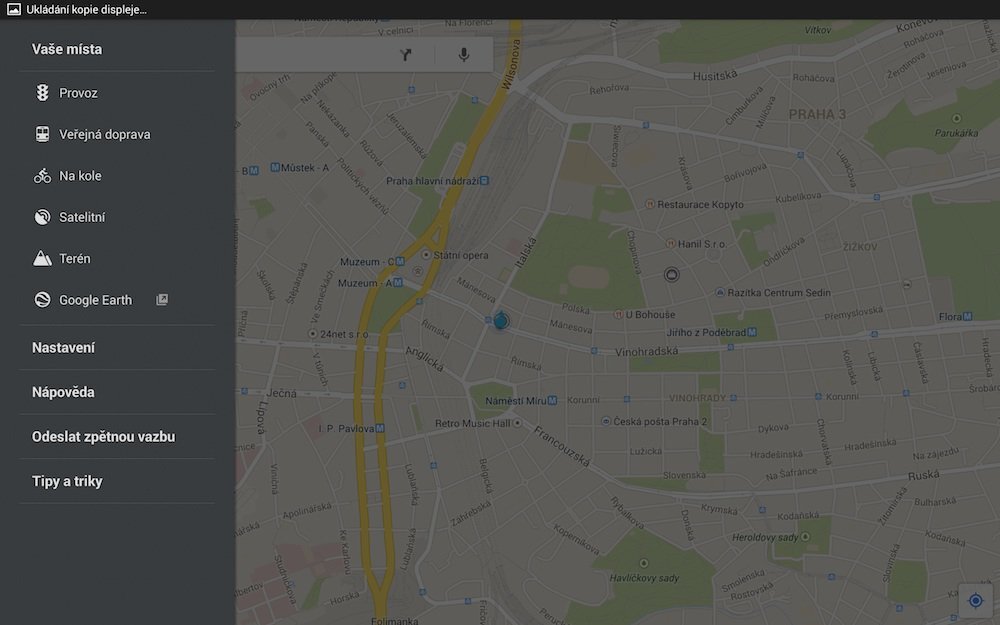This screenshot has height=625, width=1000.
Task: Select the Satelitní satellite view icon
Action: pos(42,217)
